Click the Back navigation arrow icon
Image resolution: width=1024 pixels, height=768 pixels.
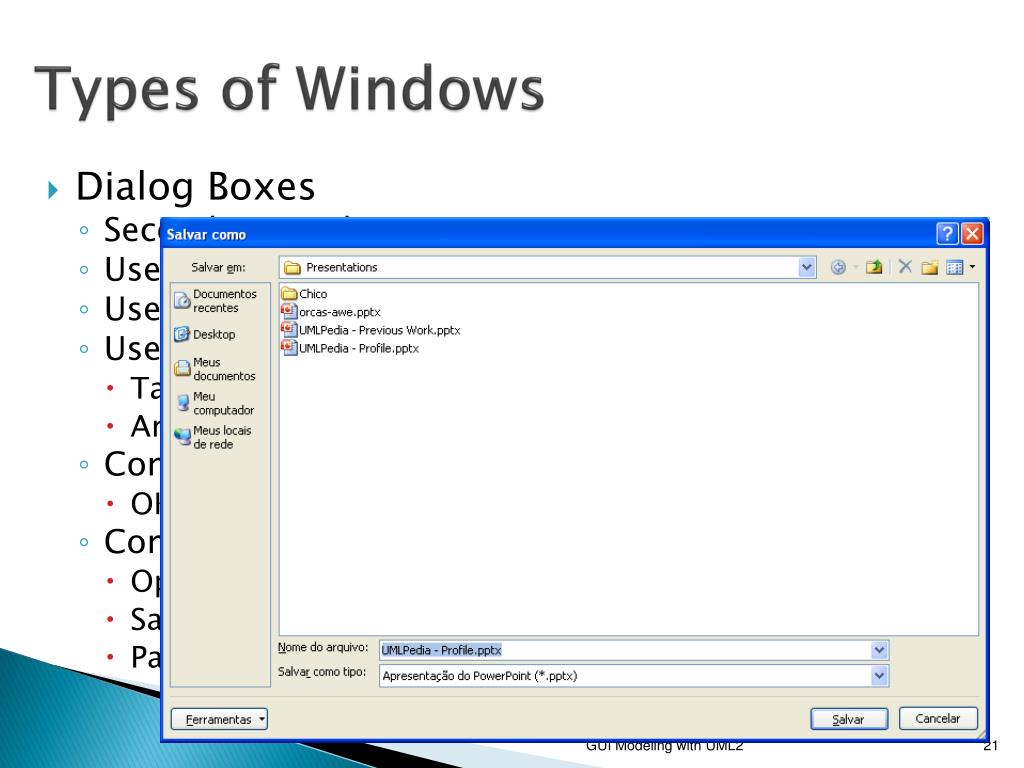tap(838, 267)
